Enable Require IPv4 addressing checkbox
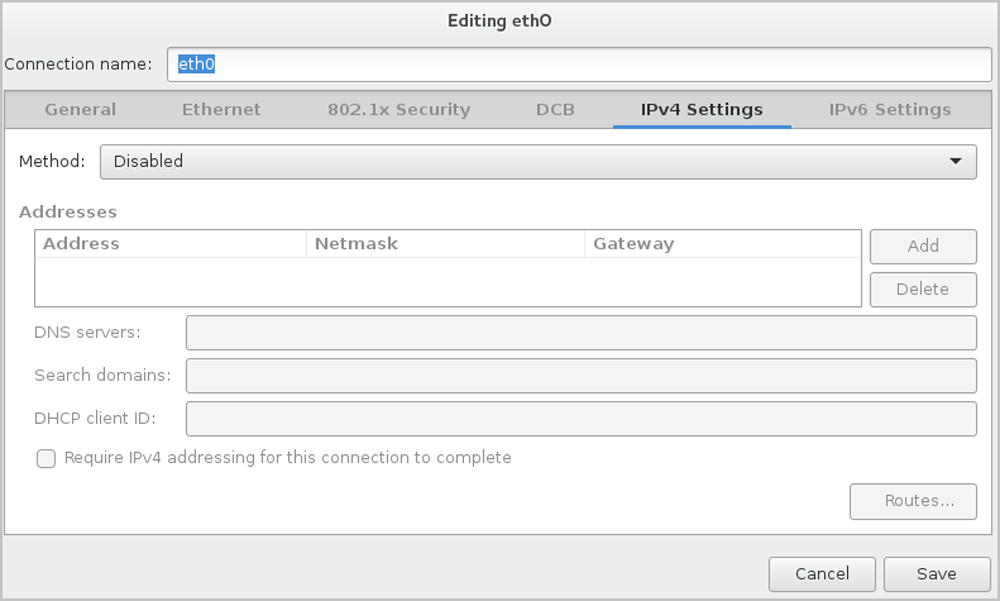This screenshot has width=1000, height=601. tap(46, 459)
